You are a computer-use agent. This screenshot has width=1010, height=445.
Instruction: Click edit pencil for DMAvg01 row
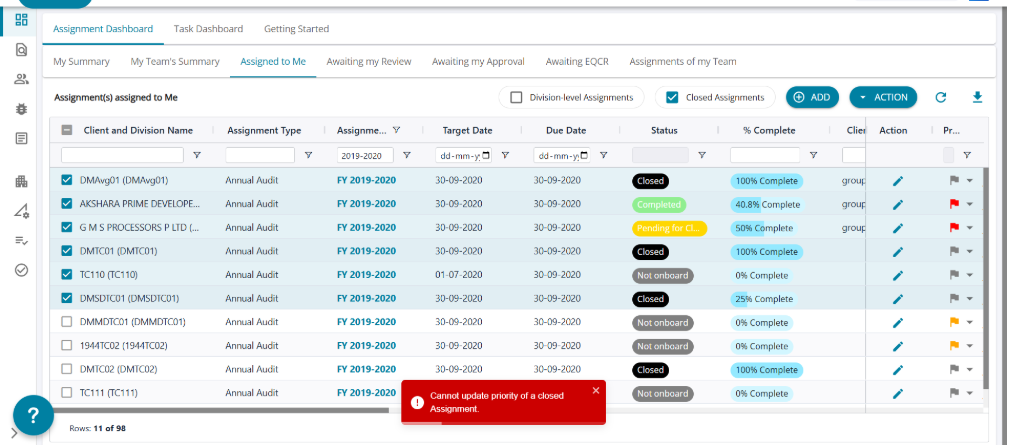click(897, 181)
